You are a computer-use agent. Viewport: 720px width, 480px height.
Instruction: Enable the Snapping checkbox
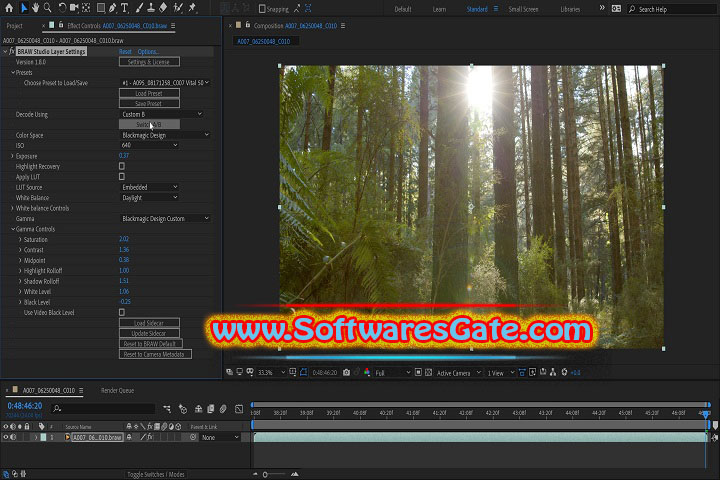[262, 9]
